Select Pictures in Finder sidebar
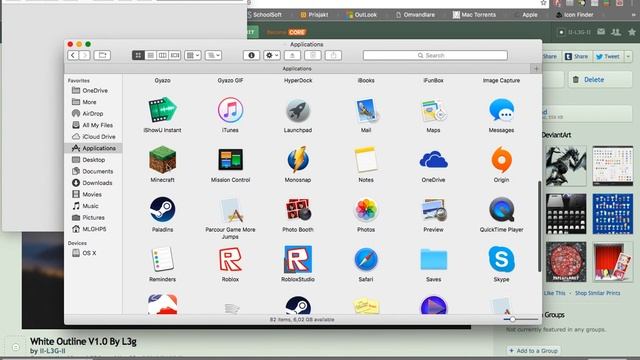The width and height of the screenshot is (640, 360). 93,218
